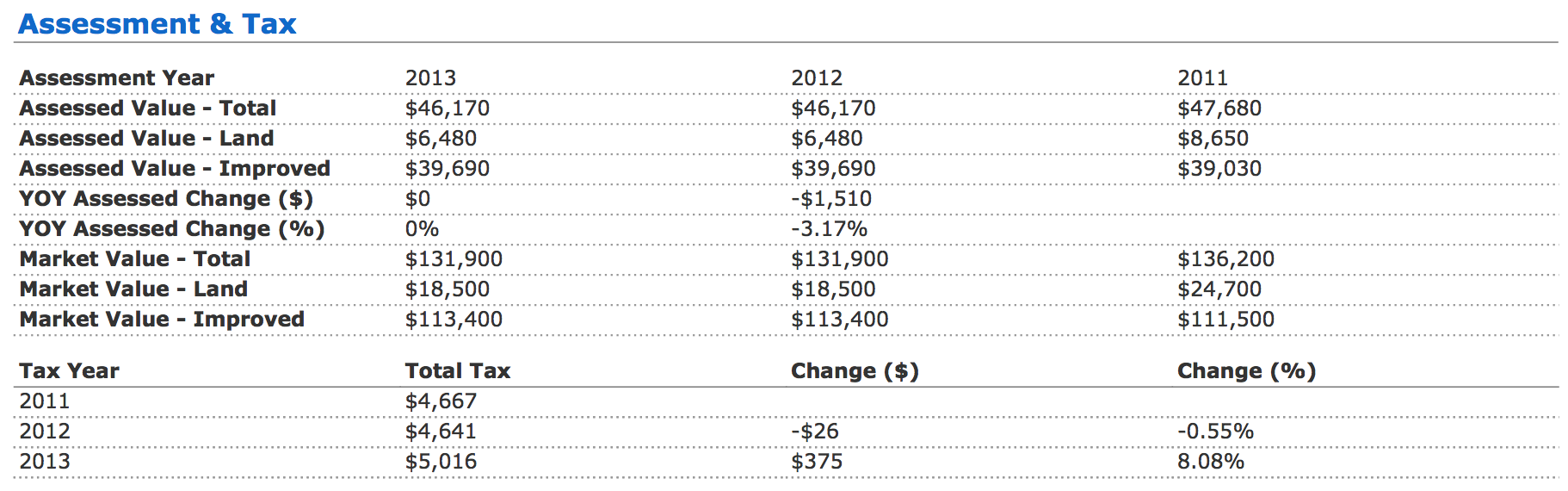Select the 2012 assessment year column header
The height and width of the screenshot is (491, 1568).
(817, 78)
